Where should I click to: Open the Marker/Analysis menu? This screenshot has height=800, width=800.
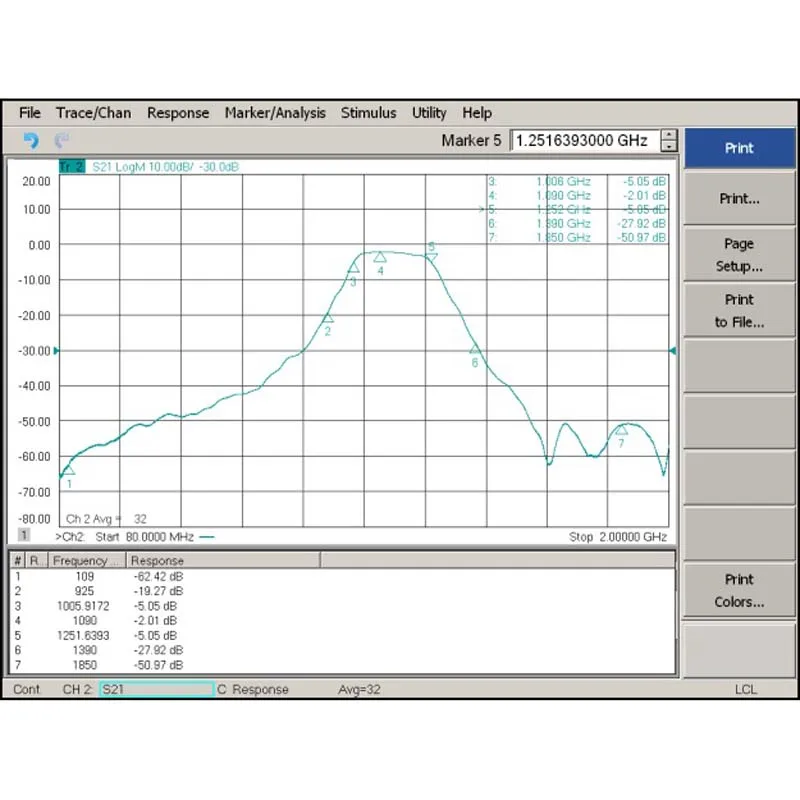click(275, 113)
